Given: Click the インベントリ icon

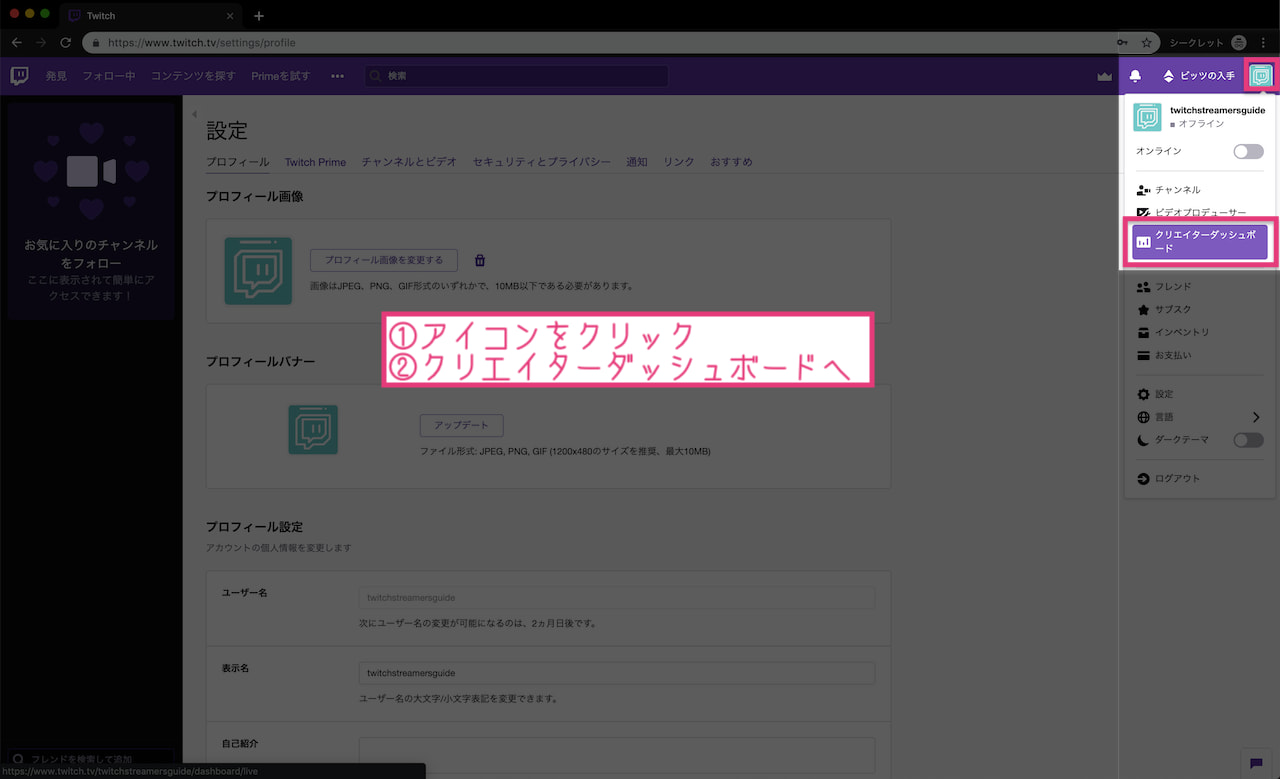Looking at the screenshot, I should tap(1144, 333).
